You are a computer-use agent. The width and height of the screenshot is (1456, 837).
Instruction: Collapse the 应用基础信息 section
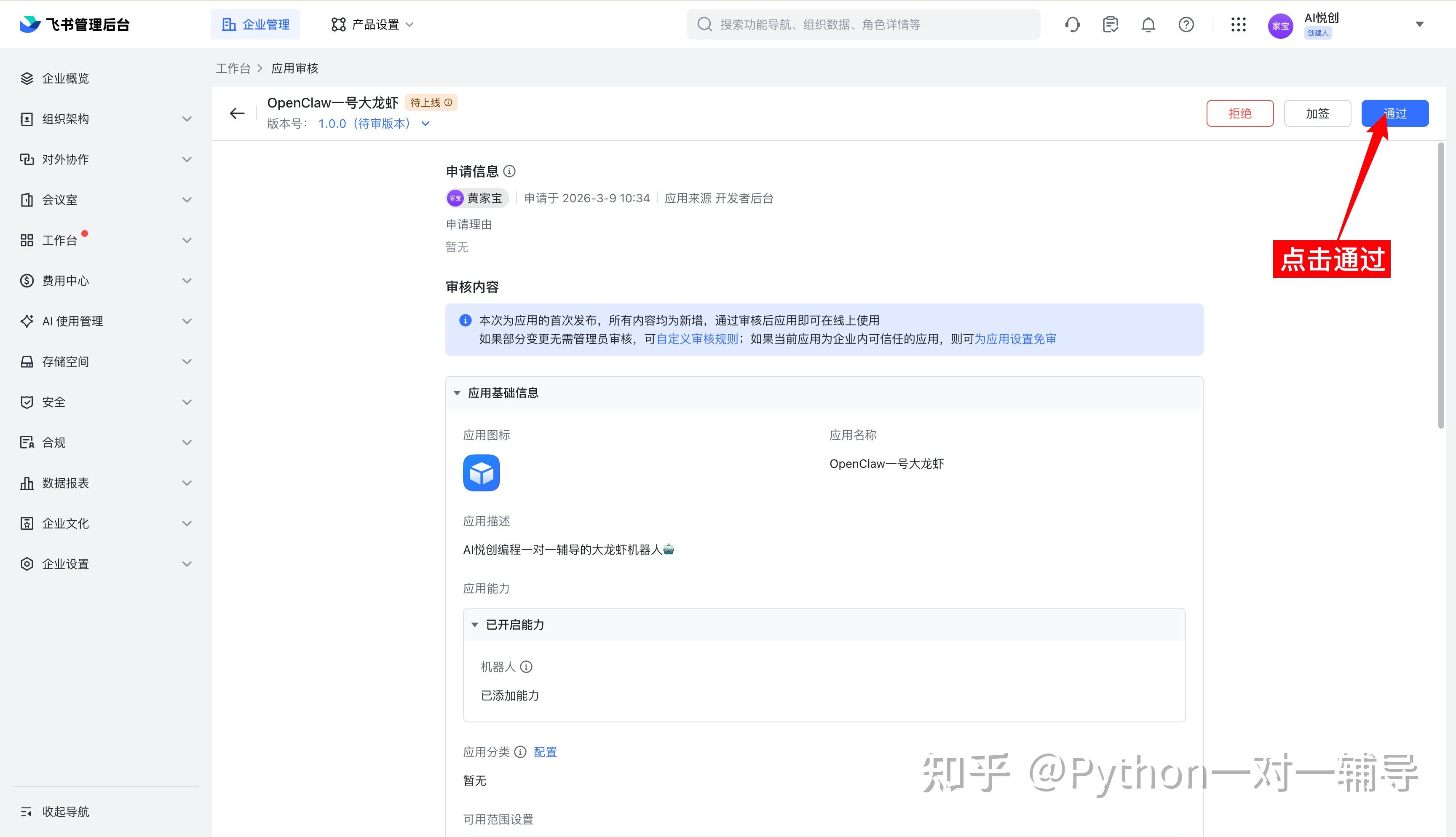pos(458,393)
